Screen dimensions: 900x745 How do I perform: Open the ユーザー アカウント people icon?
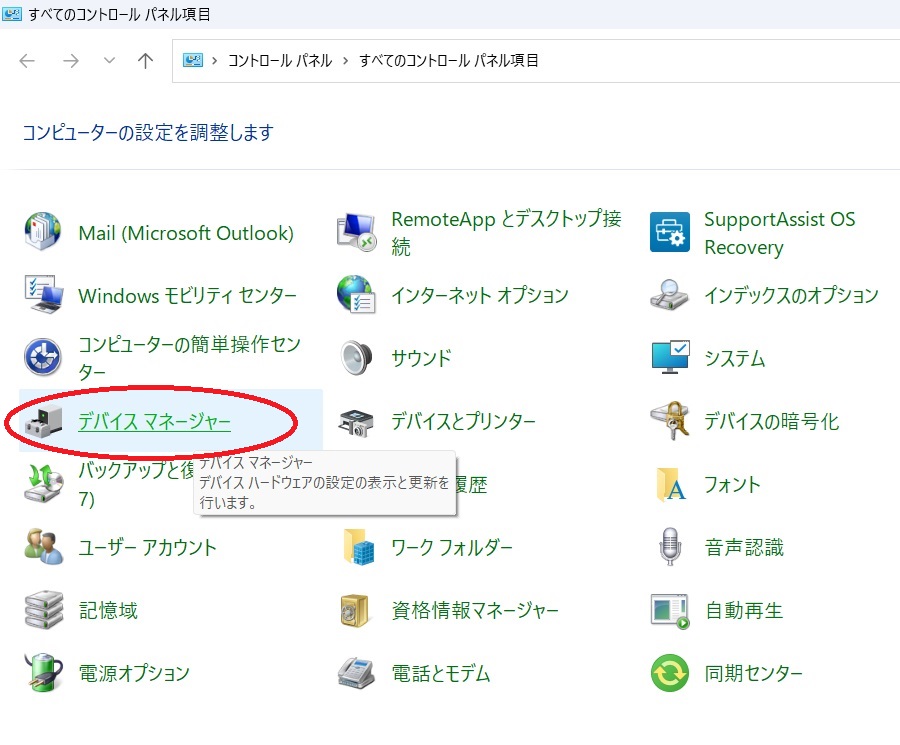pos(43,546)
